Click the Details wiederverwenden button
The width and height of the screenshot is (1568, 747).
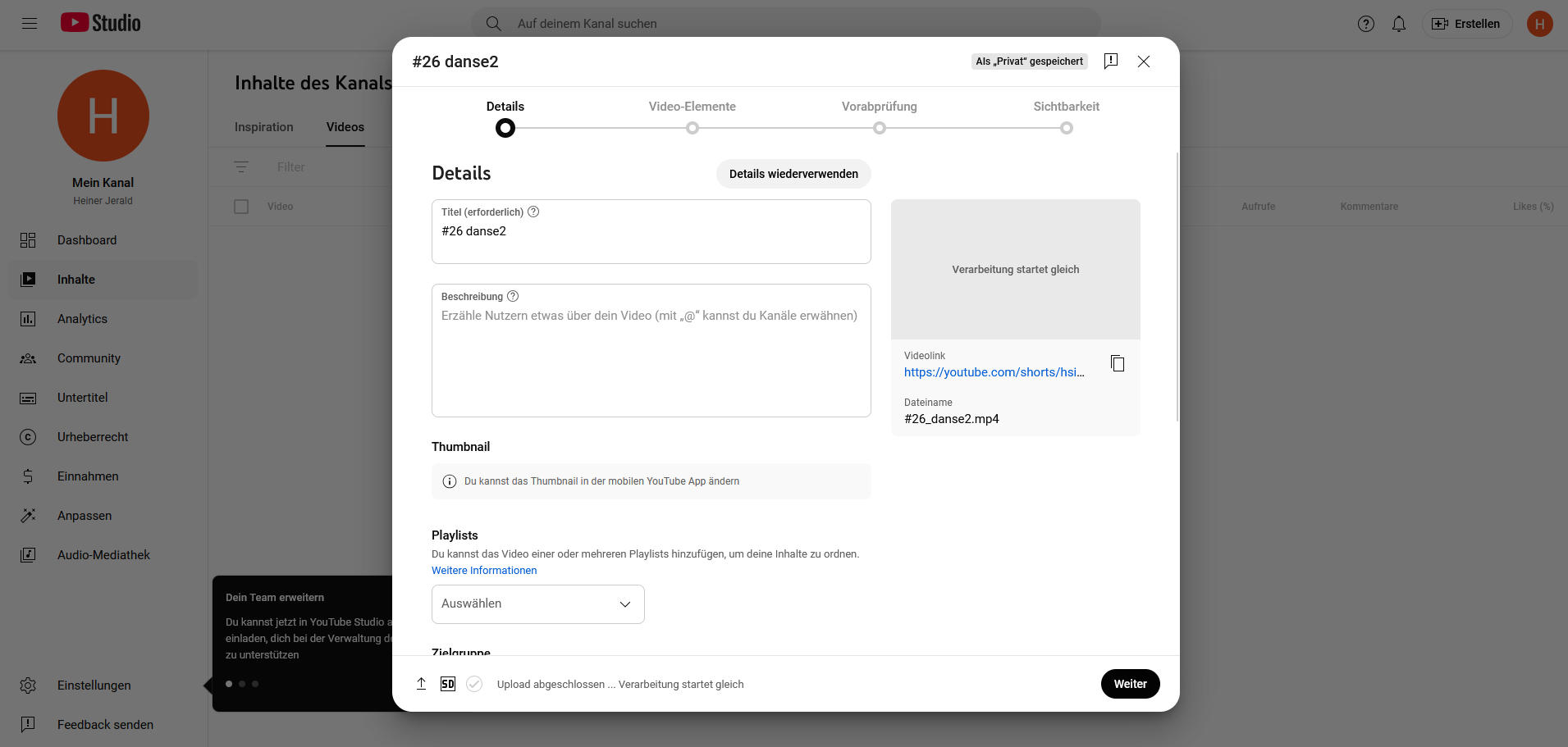pyautogui.click(x=793, y=174)
